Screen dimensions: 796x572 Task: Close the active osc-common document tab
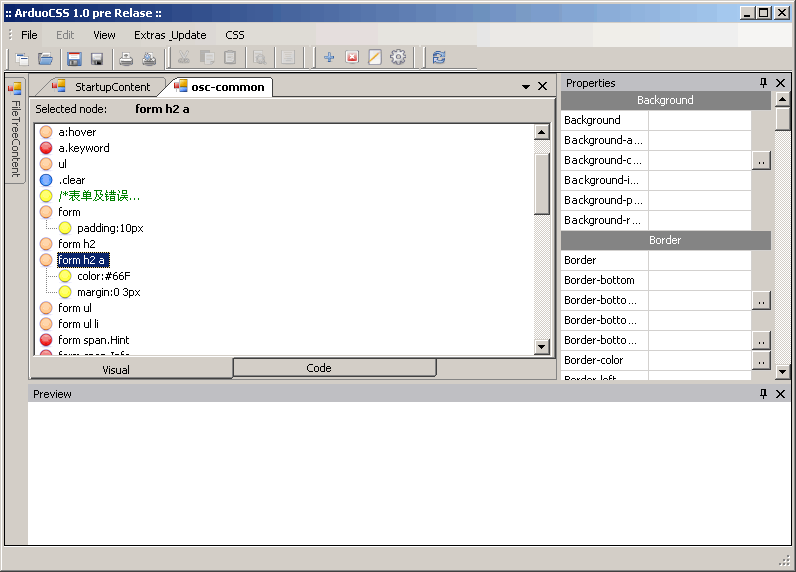pos(542,86)
